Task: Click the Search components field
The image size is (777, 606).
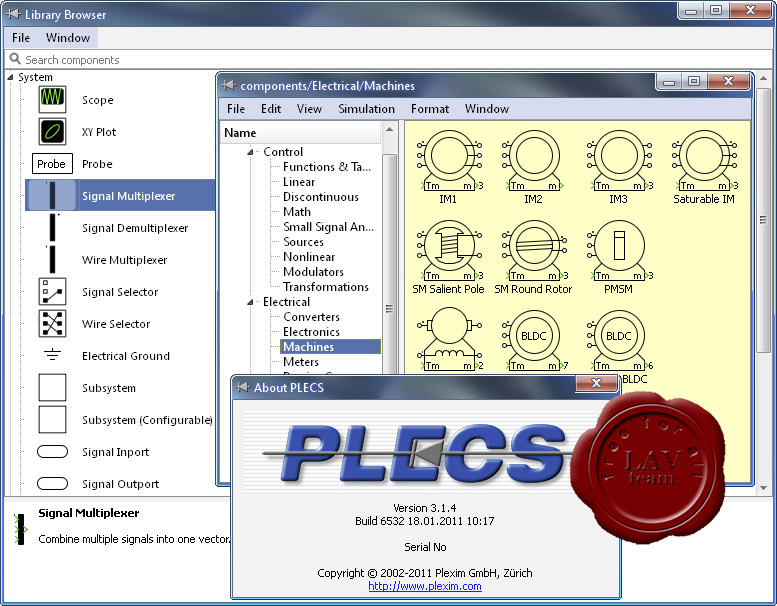Action: pos(388,59)
